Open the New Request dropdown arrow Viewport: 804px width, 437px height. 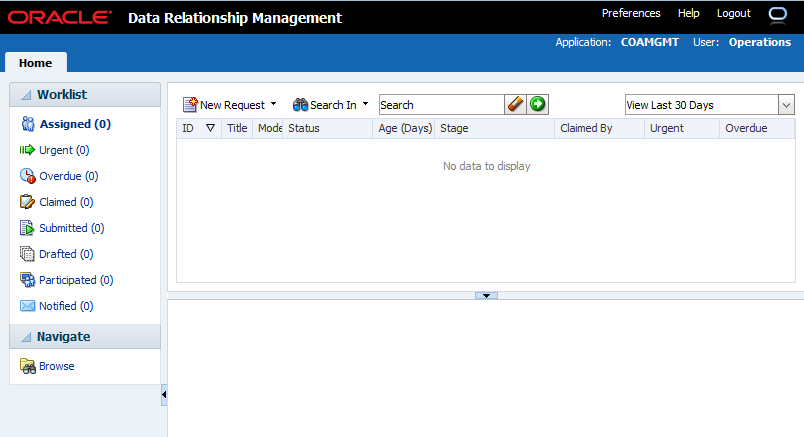(274, 104)
